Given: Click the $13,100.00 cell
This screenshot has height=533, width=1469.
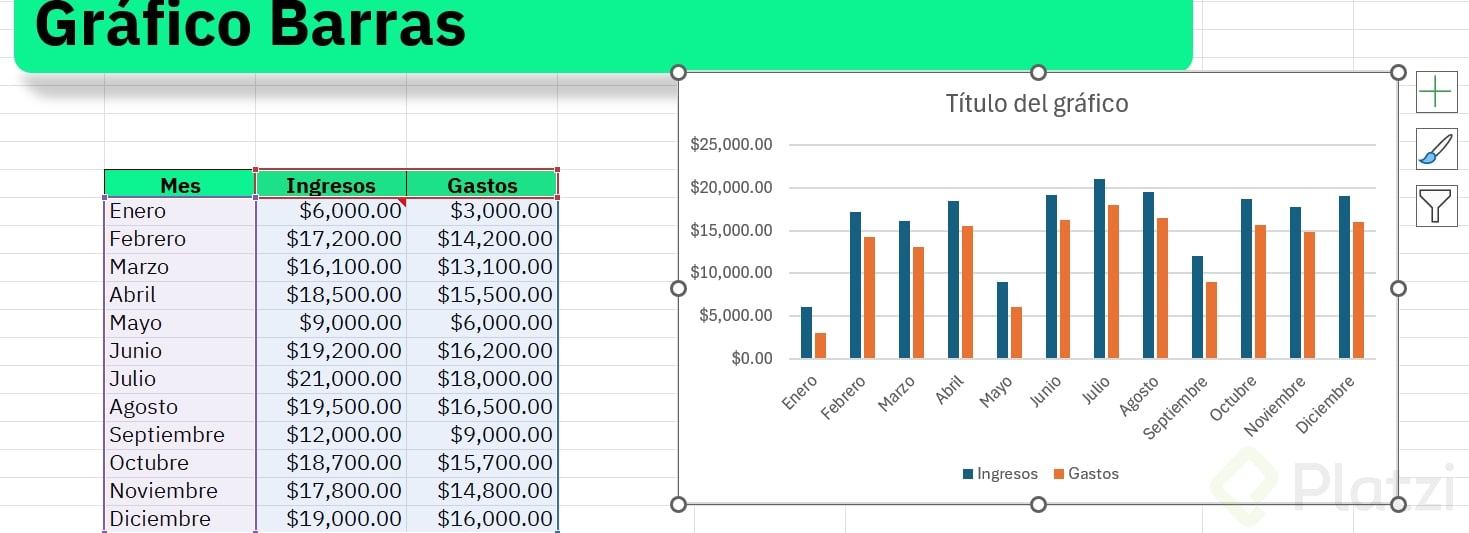Looking at the screenshot, I should 482,267.
